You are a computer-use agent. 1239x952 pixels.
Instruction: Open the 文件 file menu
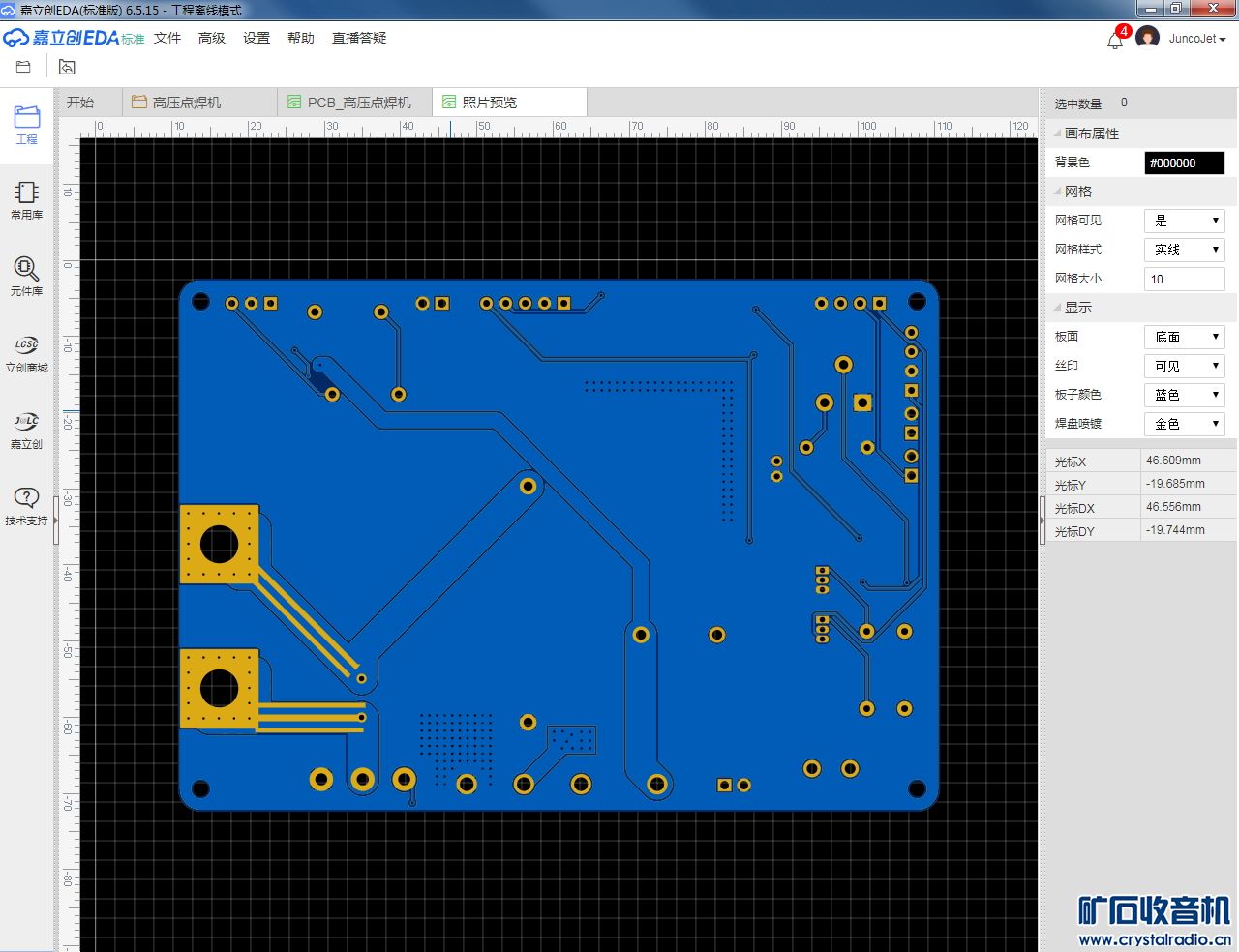[x=167, y=38]
